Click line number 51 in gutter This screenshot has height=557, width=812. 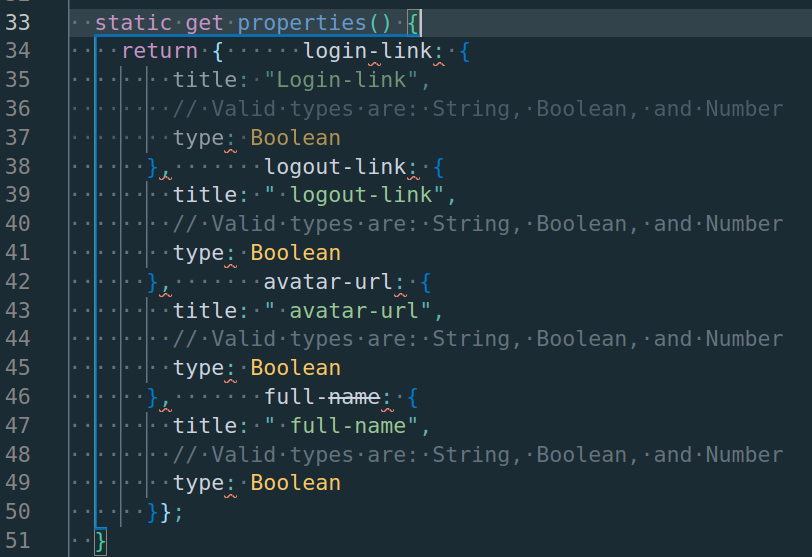(18, 541)
